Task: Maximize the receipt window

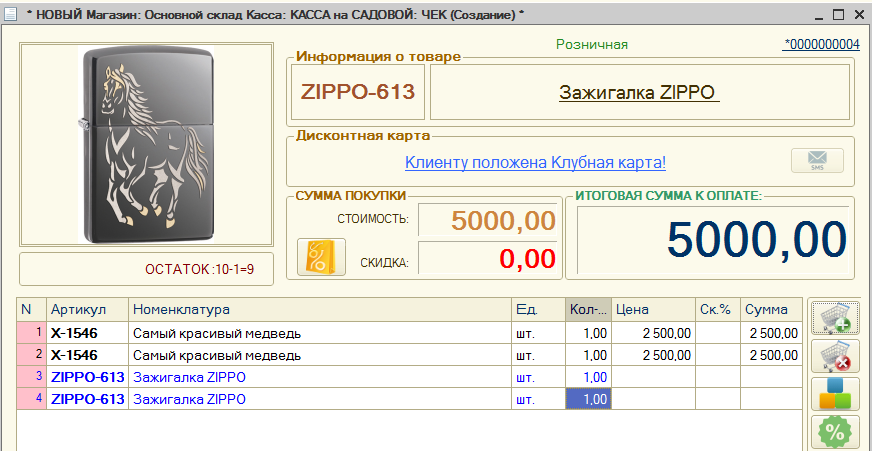Action: point(839,15)
